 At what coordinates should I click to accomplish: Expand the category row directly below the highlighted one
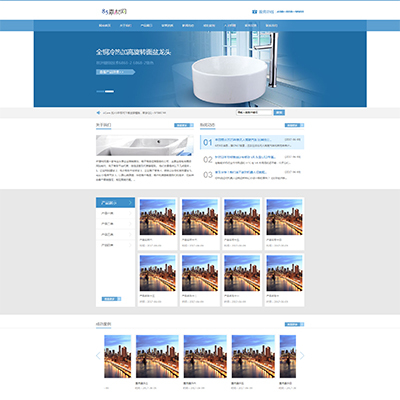point(130,213)
